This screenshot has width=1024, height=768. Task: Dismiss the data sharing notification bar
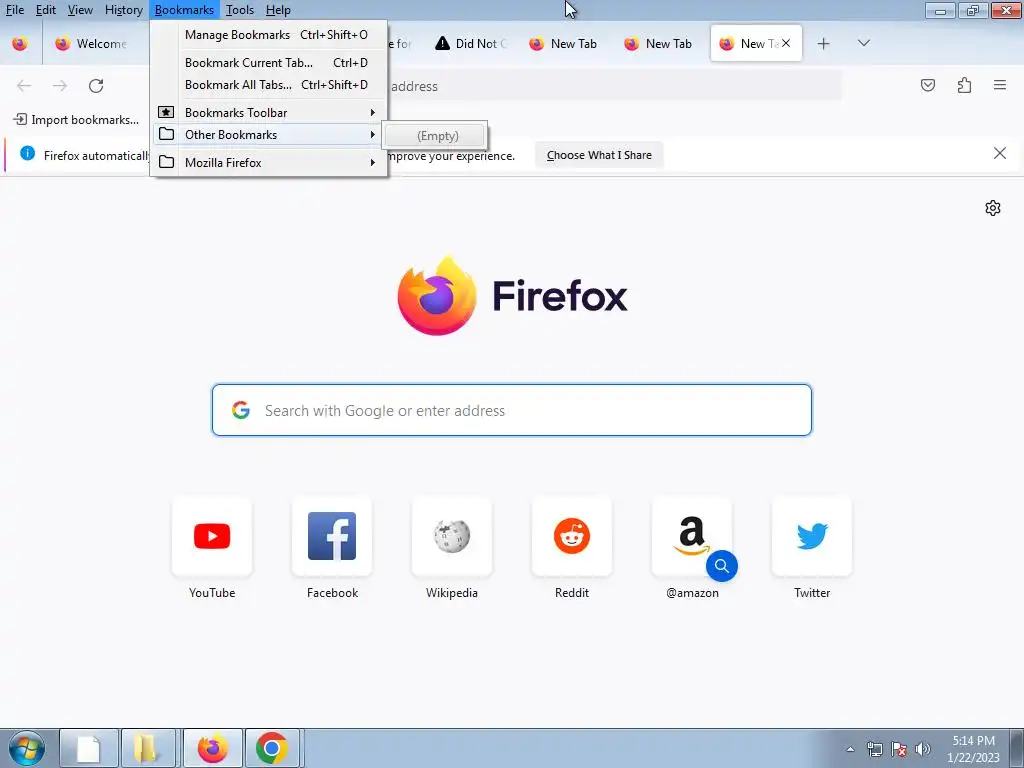click(x=1000, y=153)
